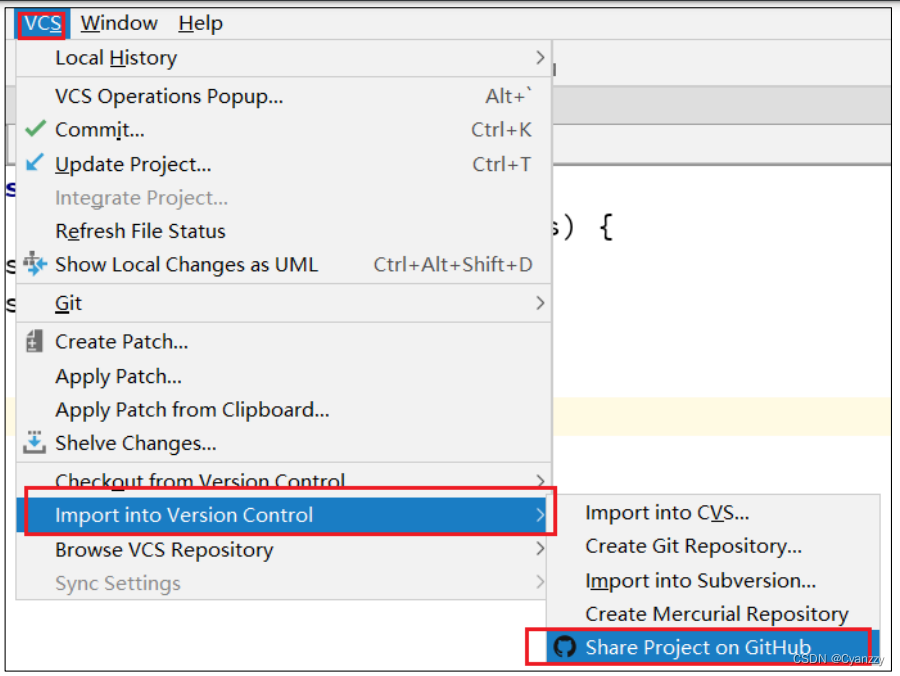Expand arrow beside Import into Version Control
The image size is (900, 676).
[x=540, y=515]
